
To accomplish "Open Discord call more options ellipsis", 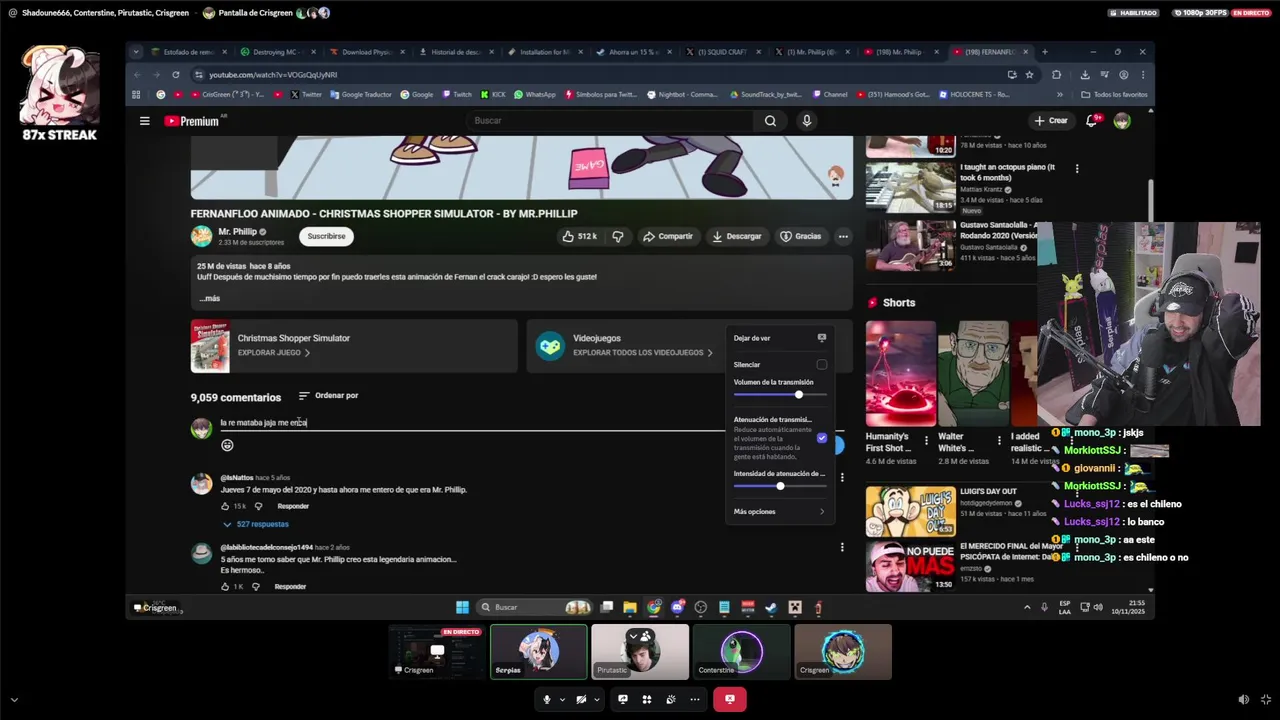I will (695, 700).
